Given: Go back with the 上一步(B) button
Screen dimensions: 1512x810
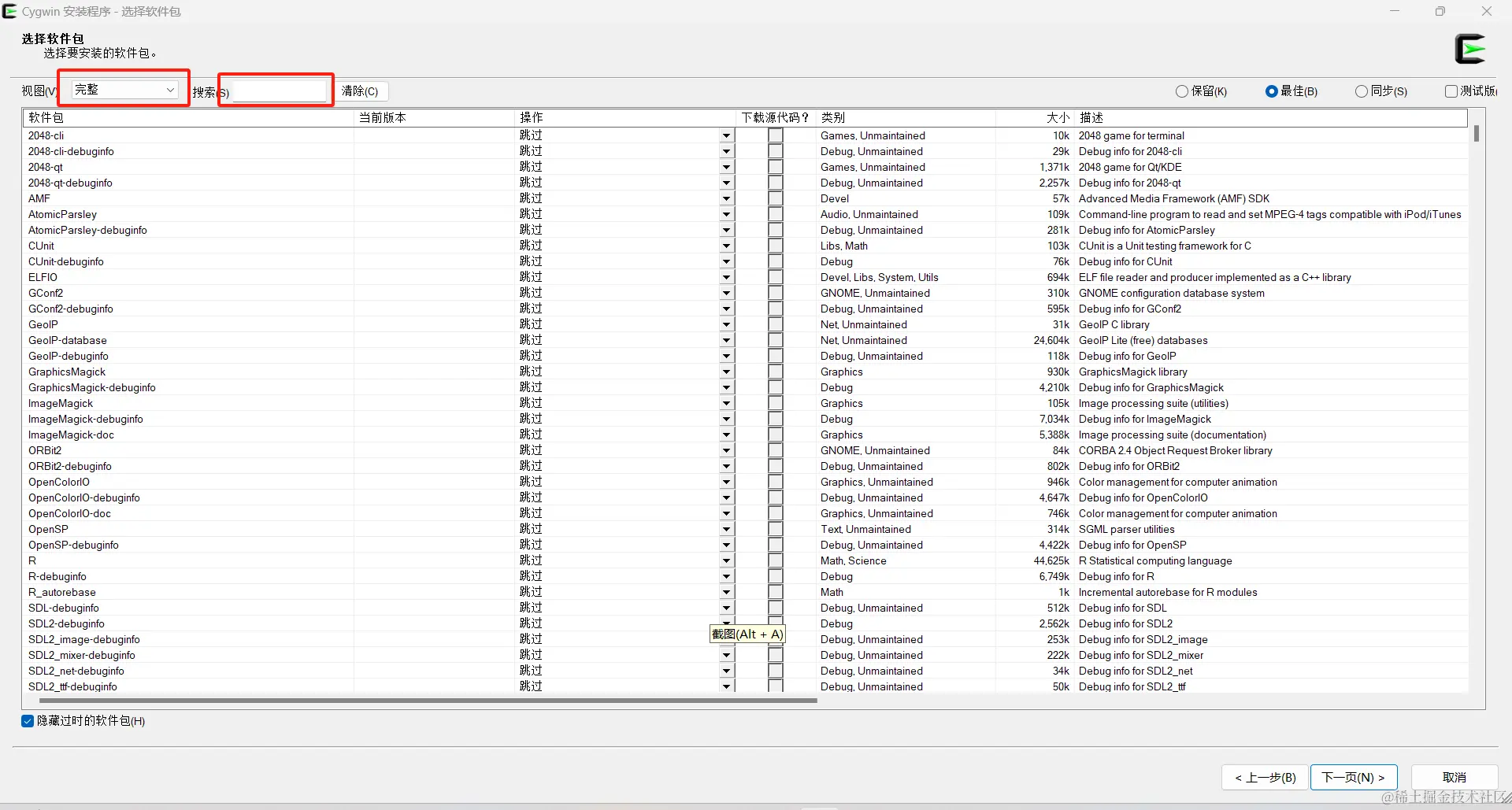Looking at the screenshot, I should pos(1265,778).
